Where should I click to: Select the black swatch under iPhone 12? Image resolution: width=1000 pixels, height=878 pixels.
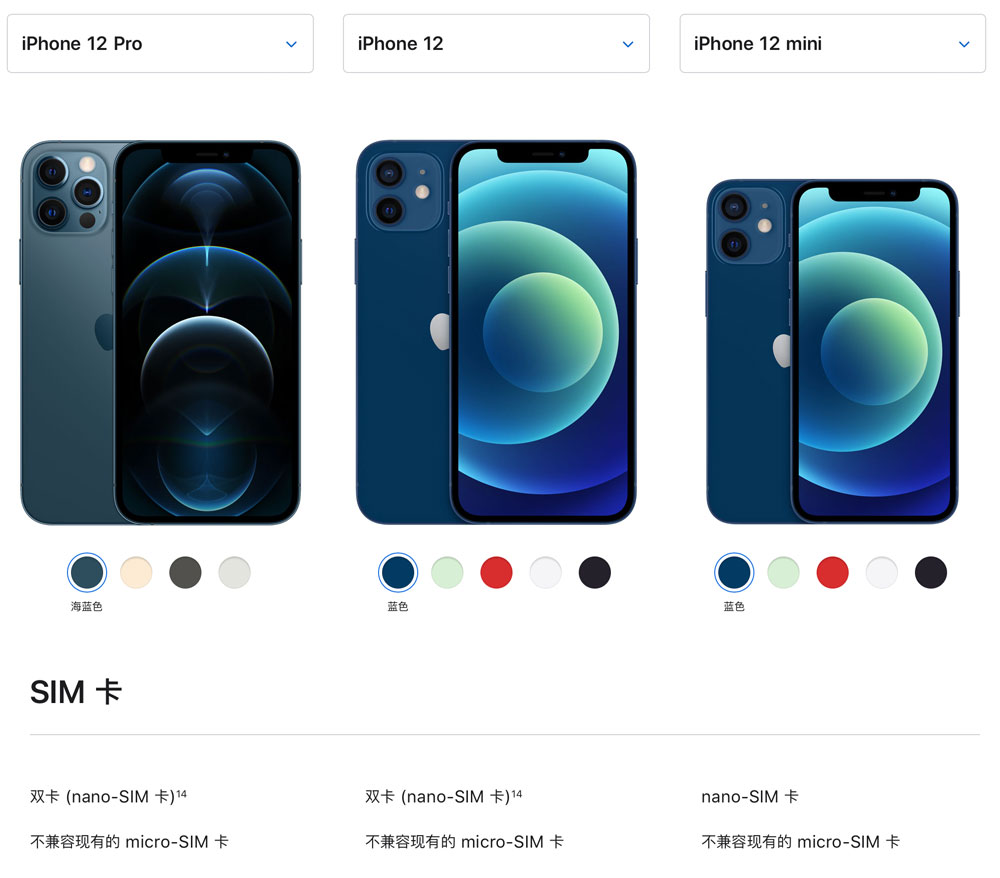(594, 572)
